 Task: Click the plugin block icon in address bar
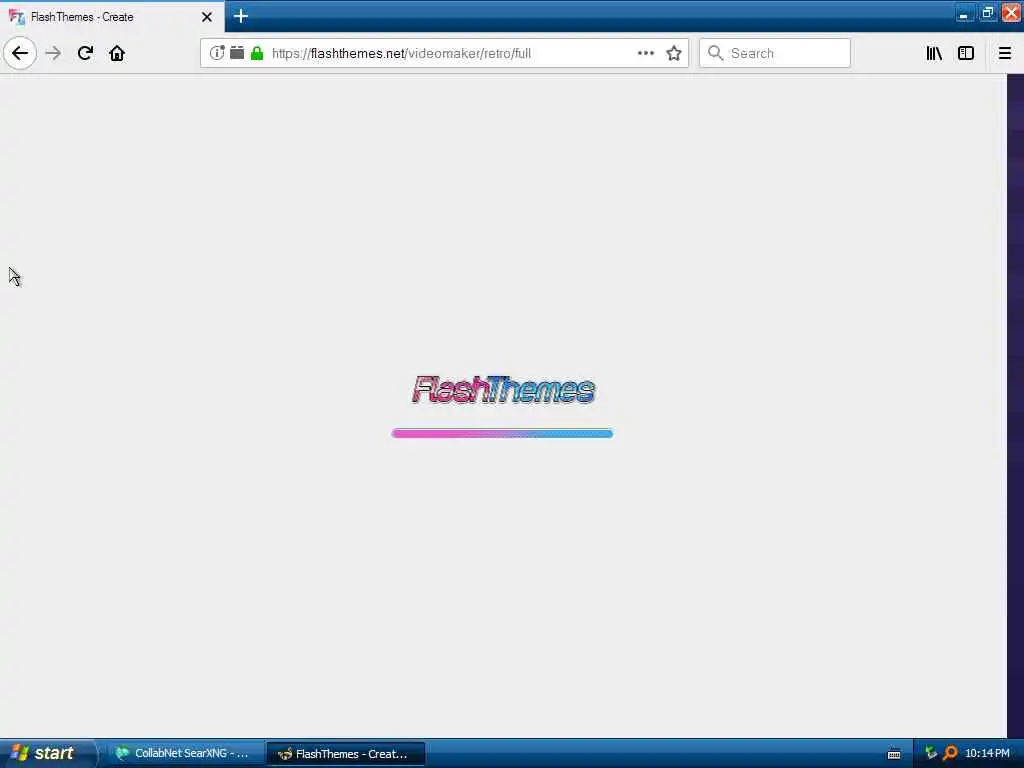coord(237,53)
